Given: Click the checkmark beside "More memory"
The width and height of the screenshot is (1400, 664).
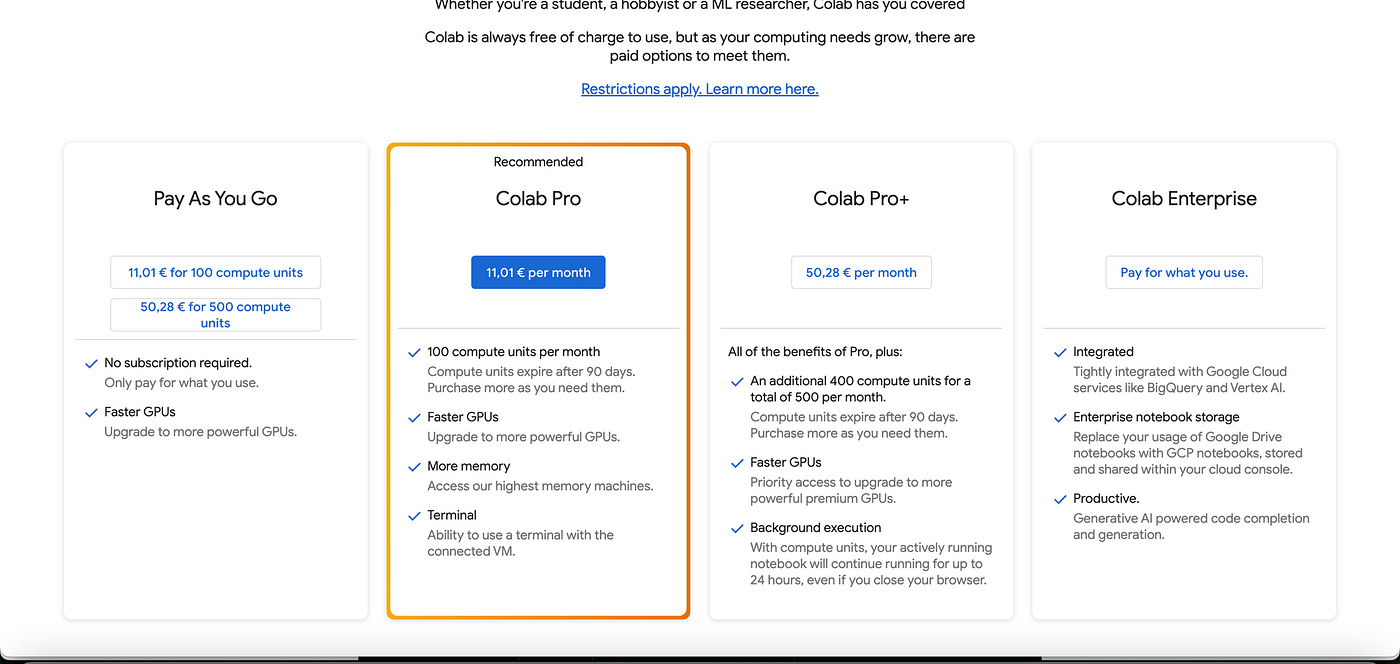Looking at the screenshot, I should pyautogui.click(x=414, y=466).
